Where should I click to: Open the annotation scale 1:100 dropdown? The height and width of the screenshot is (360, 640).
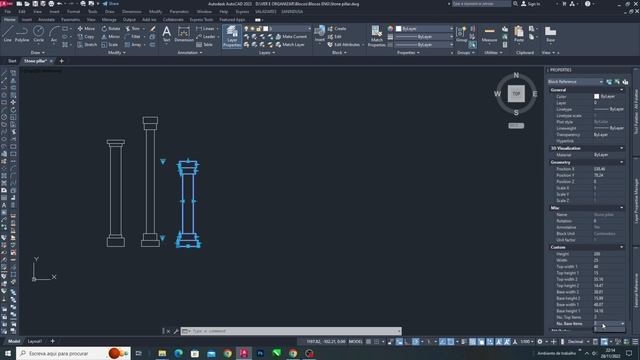pos(527,341)
